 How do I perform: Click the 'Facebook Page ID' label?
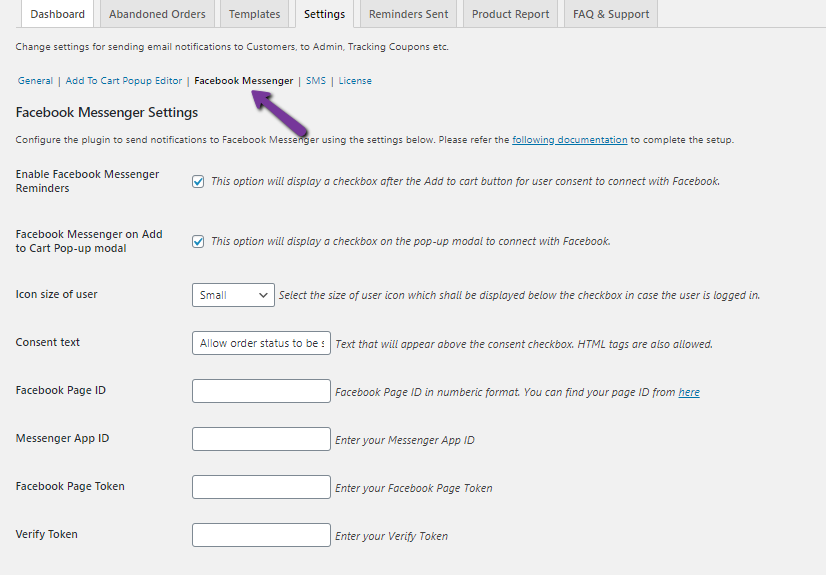click(x=61, y=390)
